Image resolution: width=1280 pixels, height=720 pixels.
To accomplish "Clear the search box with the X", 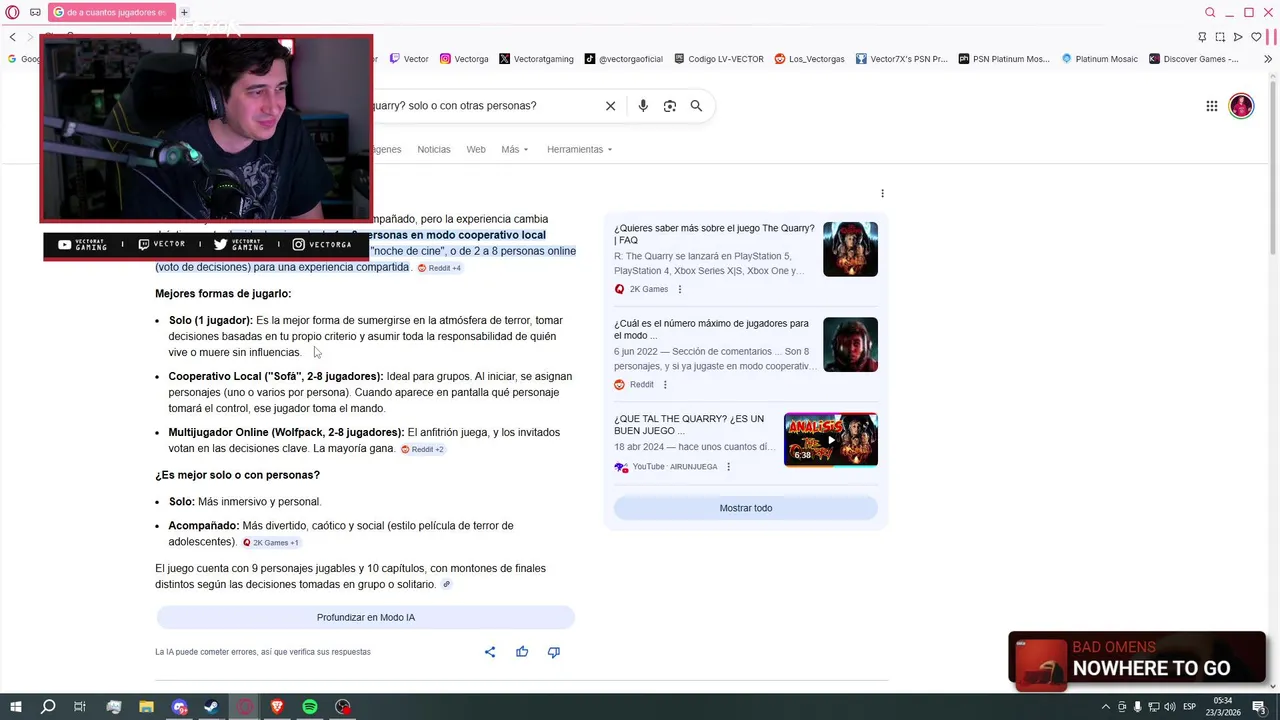I will tap(610, 106).
